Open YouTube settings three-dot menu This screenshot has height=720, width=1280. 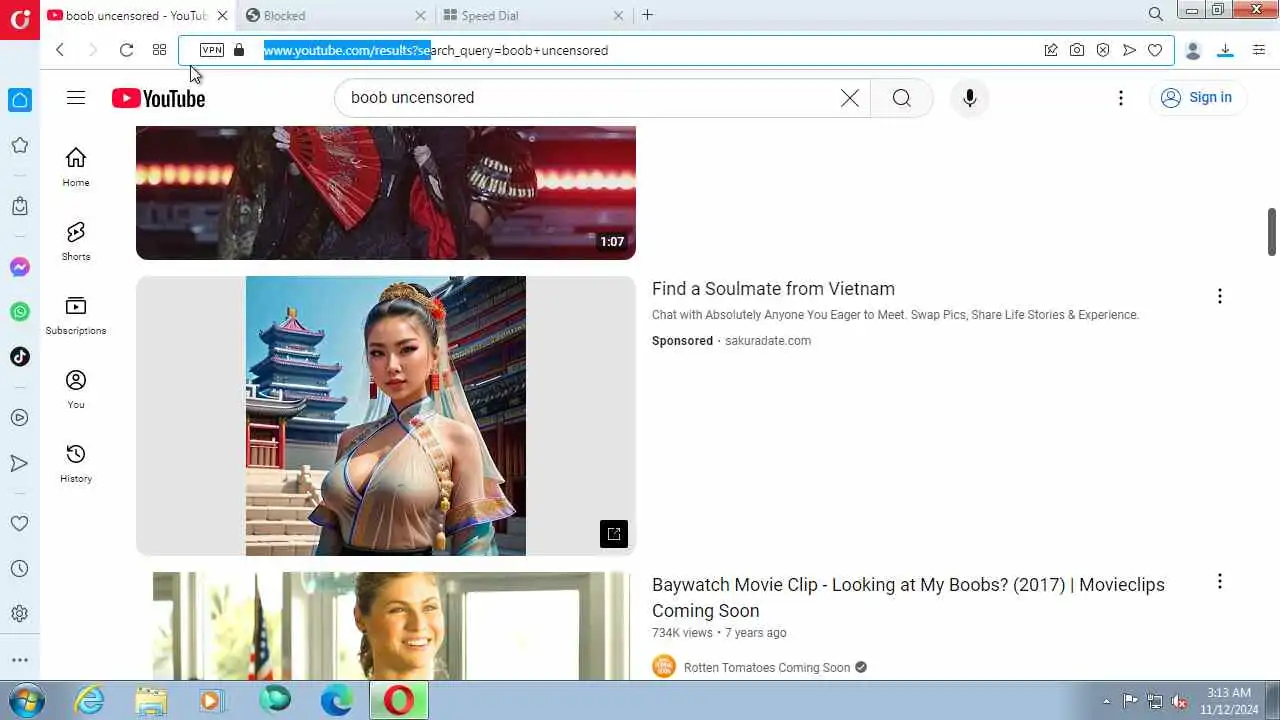(x=1121, y=98)
